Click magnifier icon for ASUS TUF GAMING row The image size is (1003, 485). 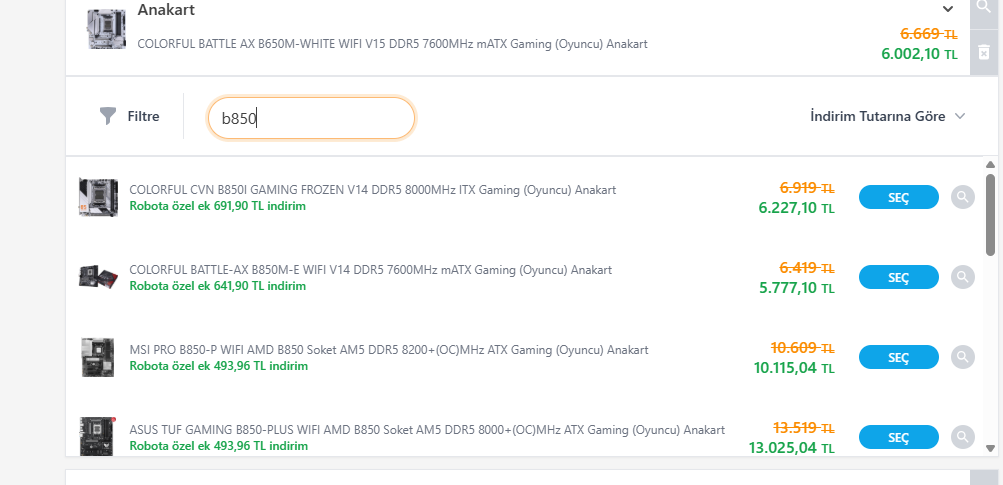(963, 437)
